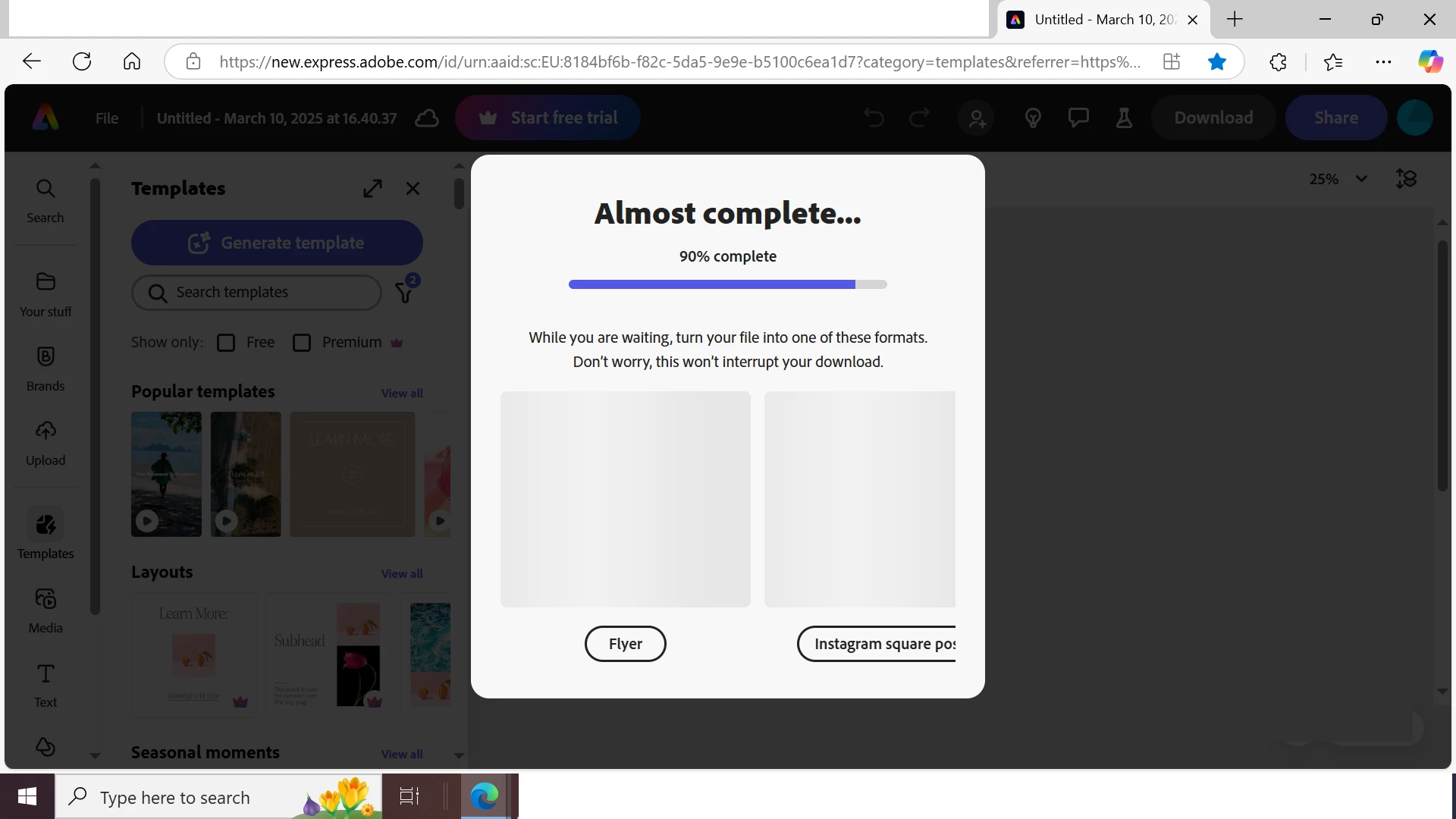View all Popular templates
The width and height of the screenshot is (1456, 819).
(402, 393)
